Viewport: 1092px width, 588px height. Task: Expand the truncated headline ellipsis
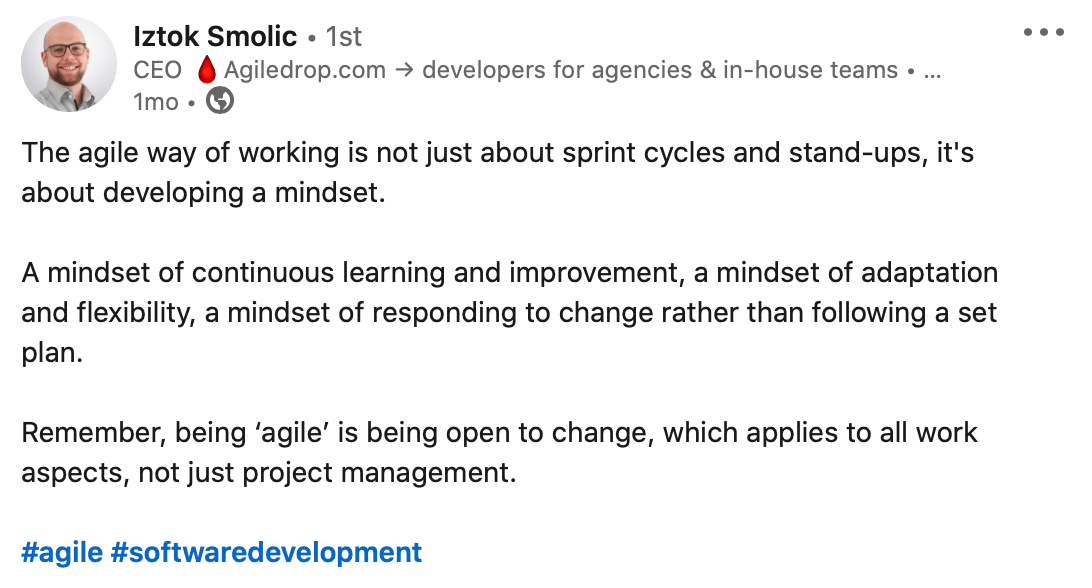click(933, 71)
